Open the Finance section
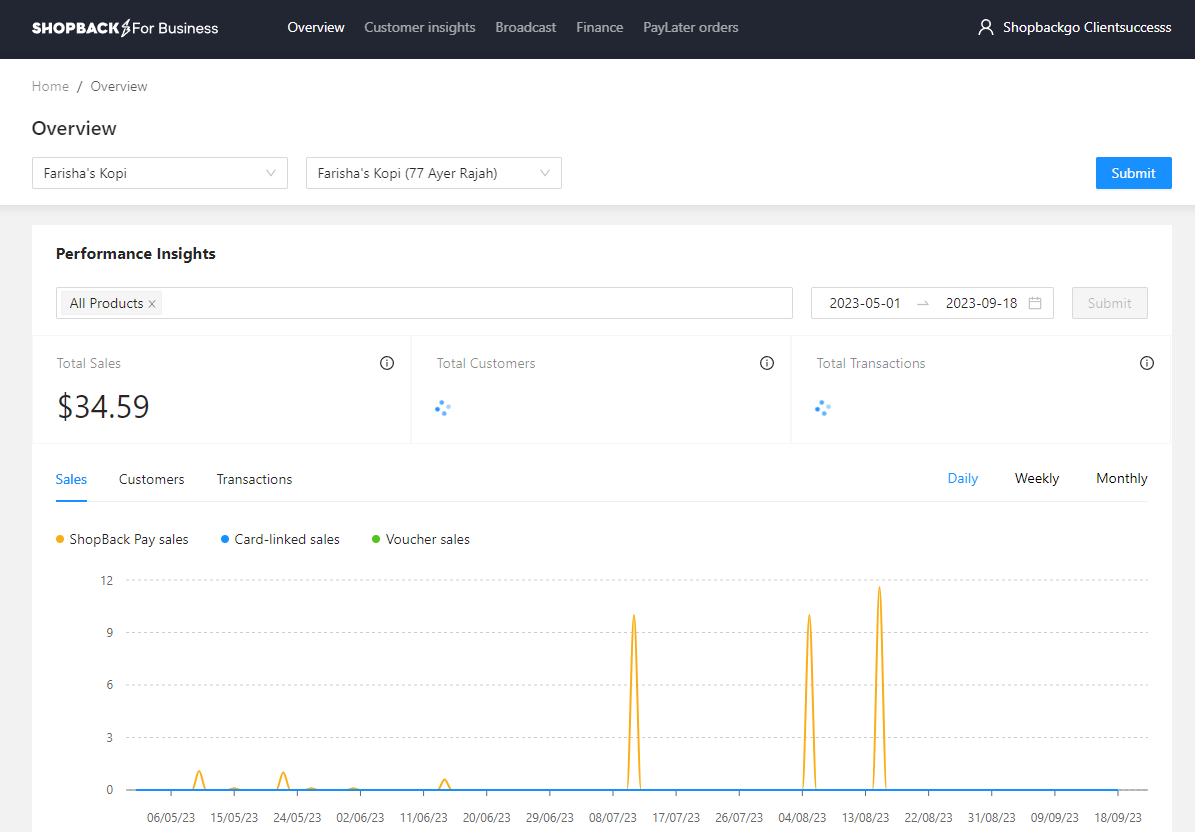This screenshot has width=1195, height=832. (x=599, y=27)
